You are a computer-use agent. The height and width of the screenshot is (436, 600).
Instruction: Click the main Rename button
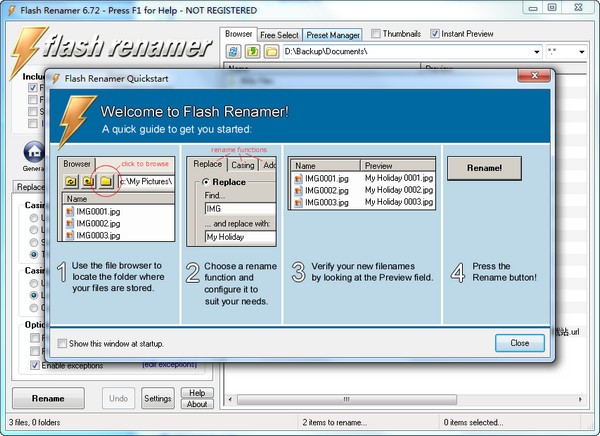(48, 398)
